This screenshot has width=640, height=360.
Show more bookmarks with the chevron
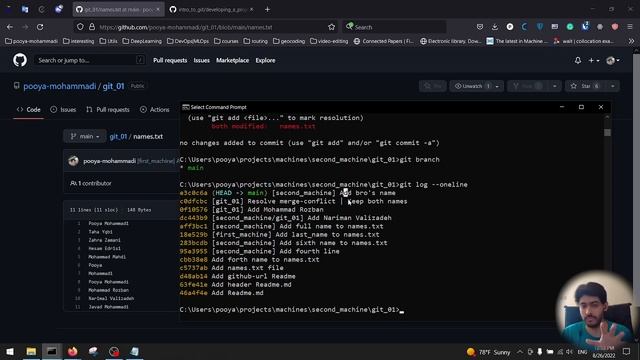631,41
